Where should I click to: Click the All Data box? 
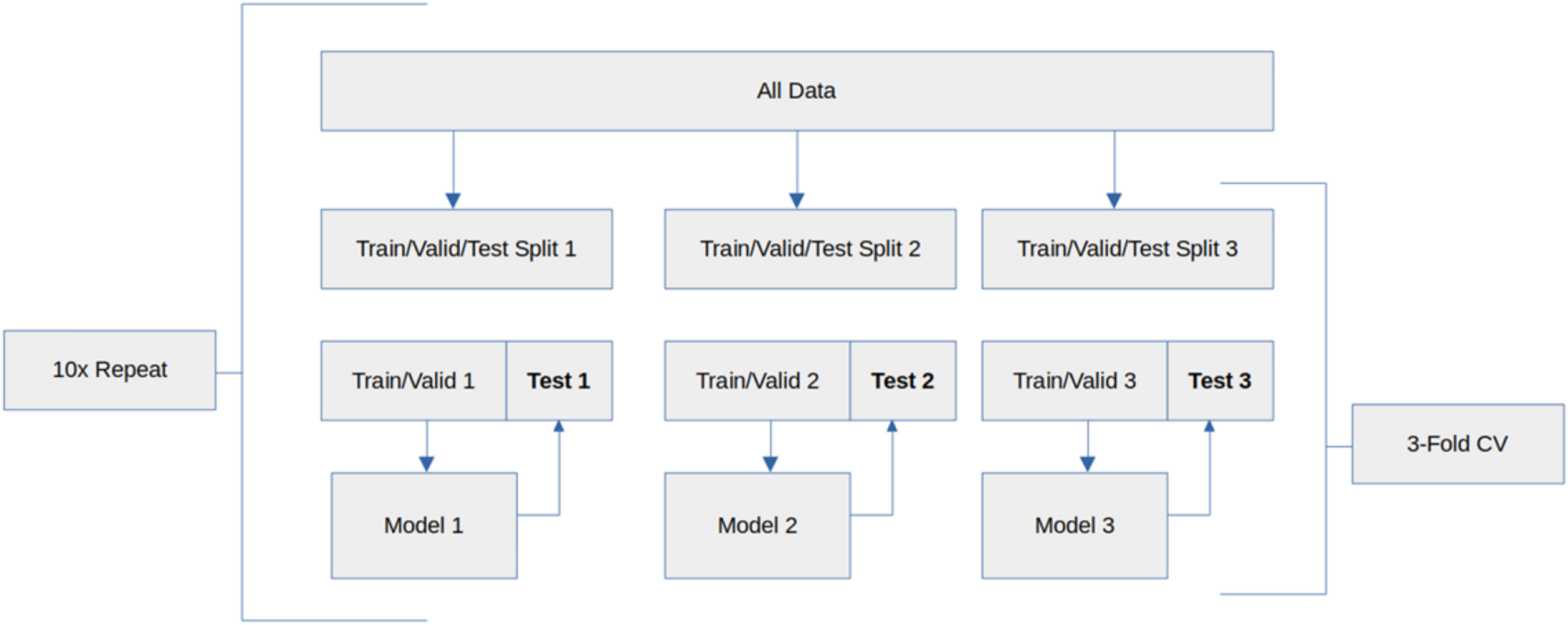pos(796,91)
